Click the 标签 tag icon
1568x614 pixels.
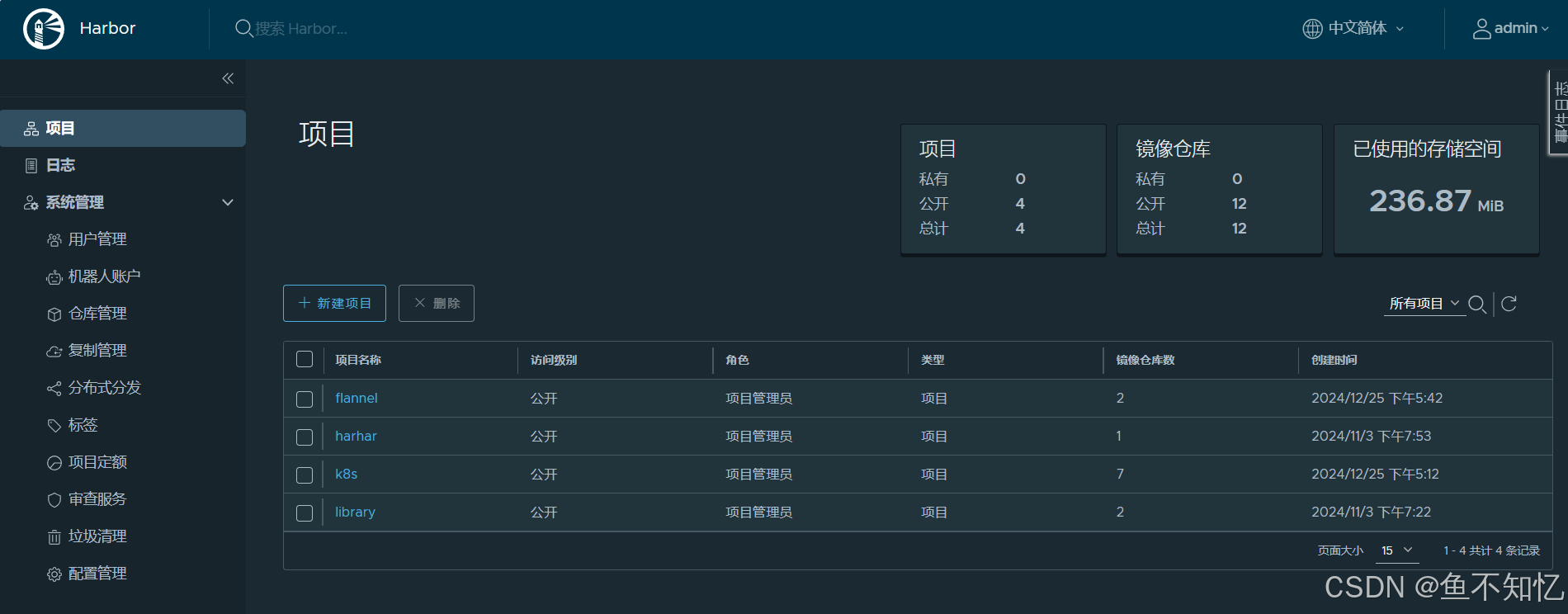click(54, 426)
